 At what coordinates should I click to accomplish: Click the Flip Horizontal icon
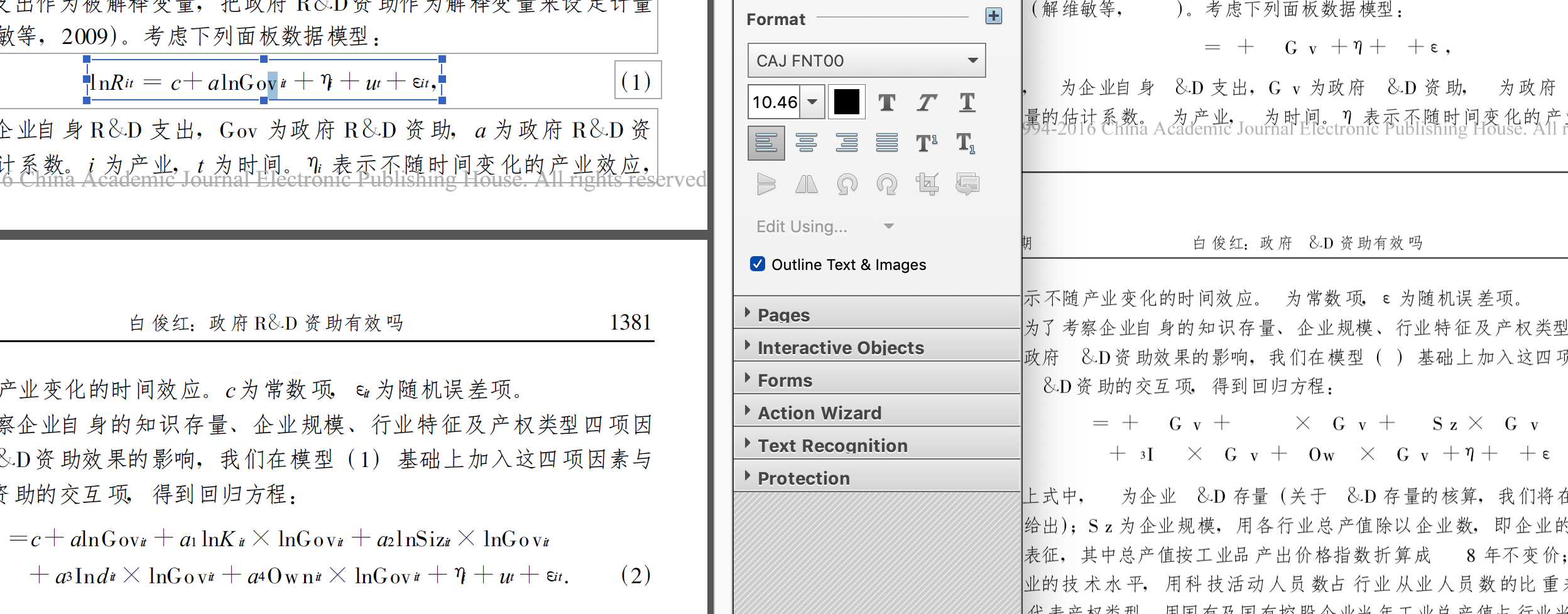(x=807, y=185)
